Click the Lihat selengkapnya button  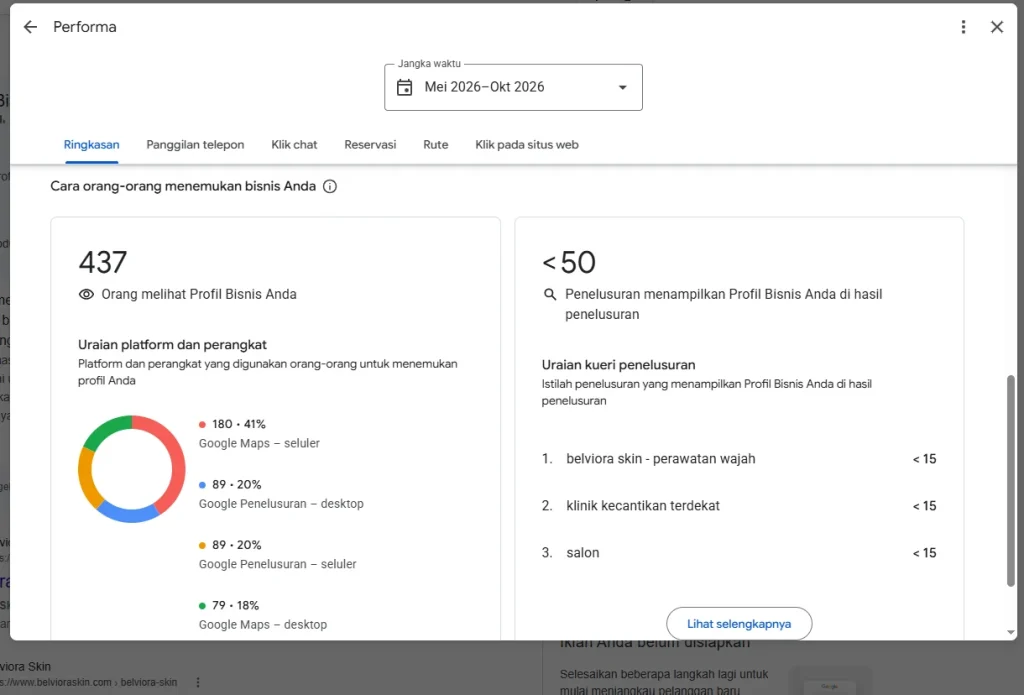pos(739,624)
